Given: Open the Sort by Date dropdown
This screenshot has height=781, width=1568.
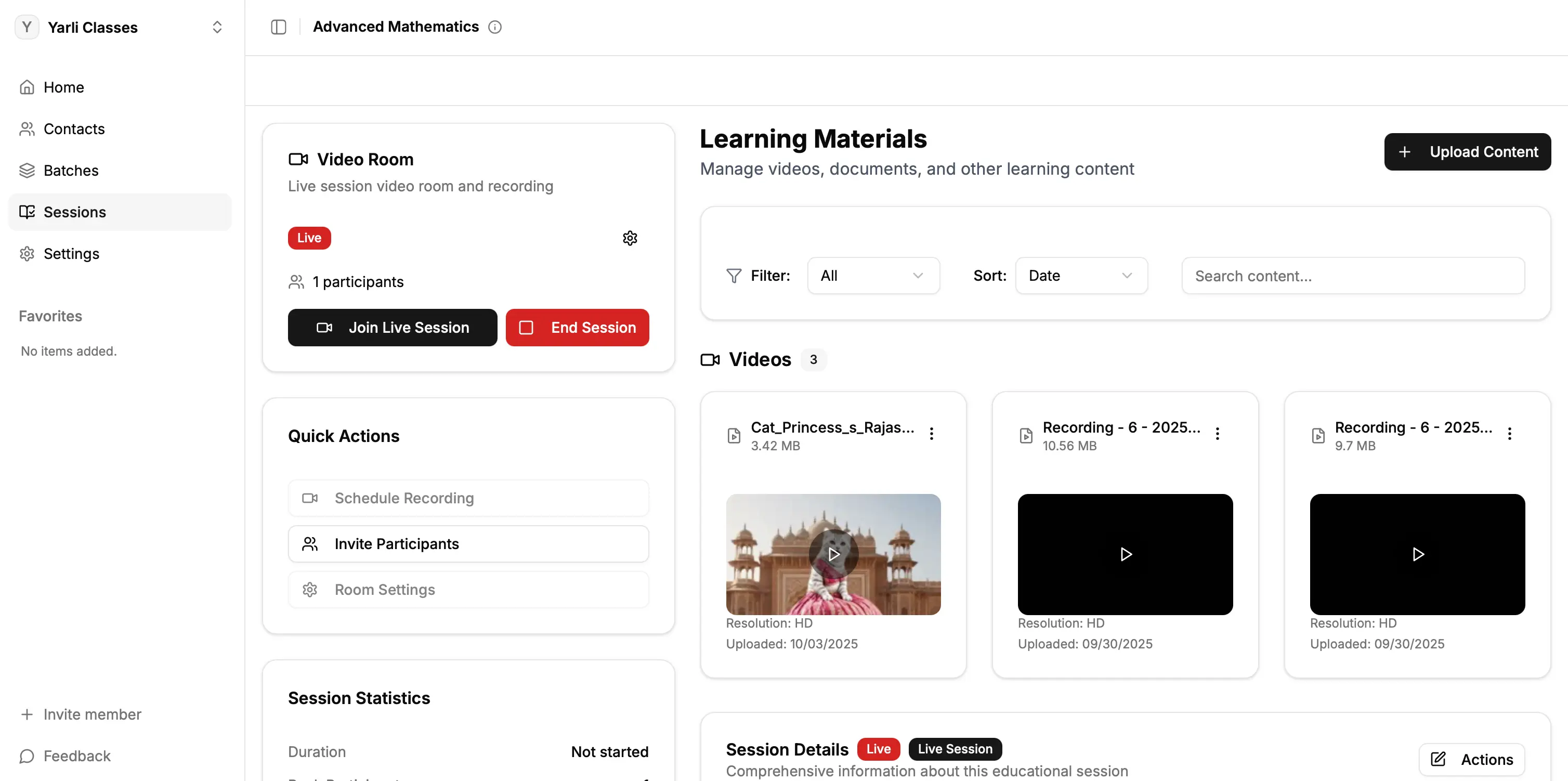Looking at the screenshot, I should 1081,275.
